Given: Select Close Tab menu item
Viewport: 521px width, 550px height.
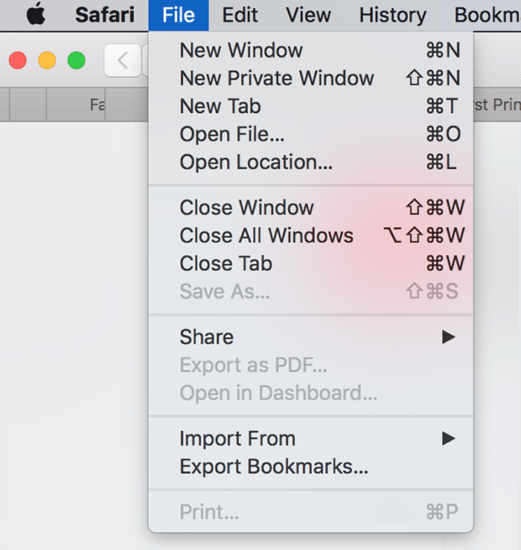Looking at the screenshot, I should 311,263.
